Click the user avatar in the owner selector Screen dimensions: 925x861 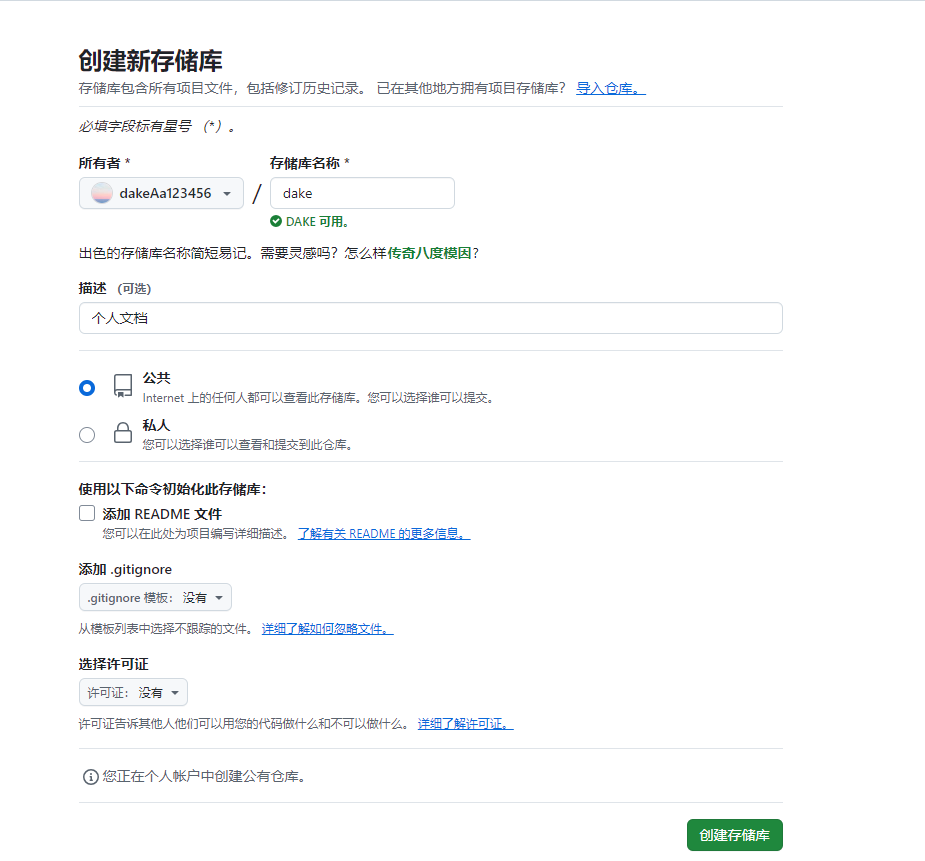click(x=101, y=193)
